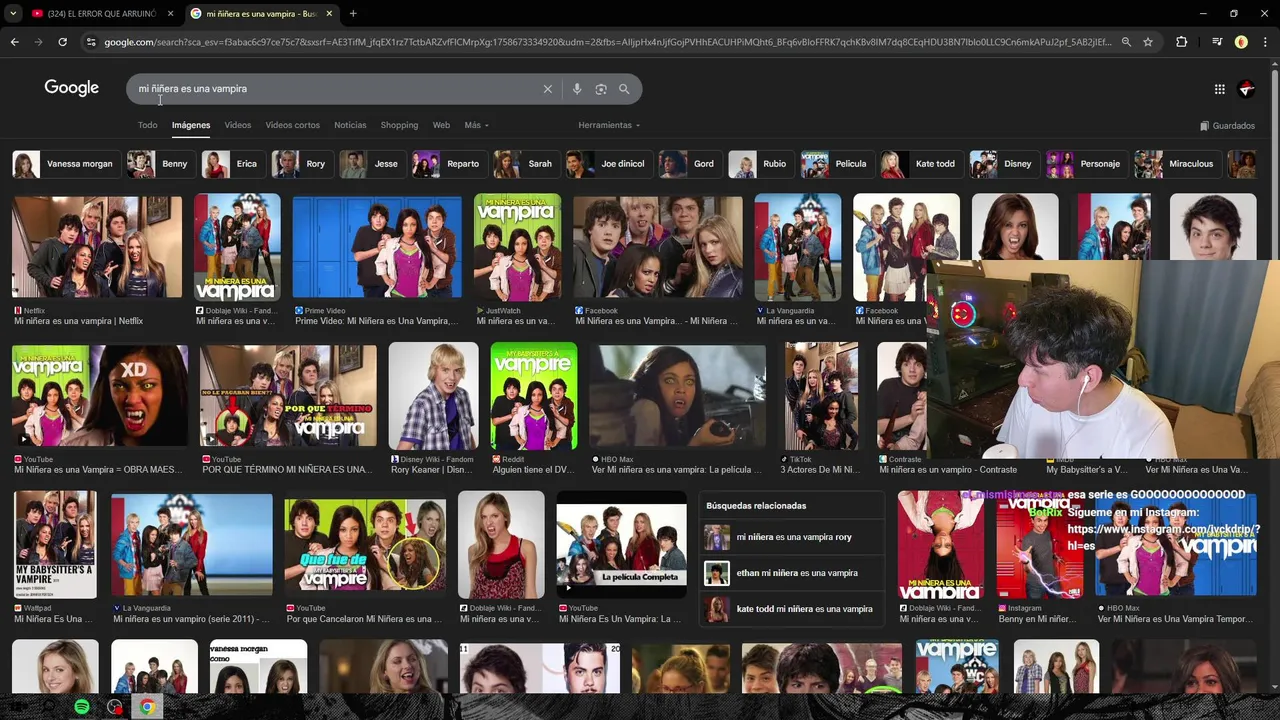Close the Google search results tab
This screenshot has height=720, width=1280.
(x=329, y=14)
